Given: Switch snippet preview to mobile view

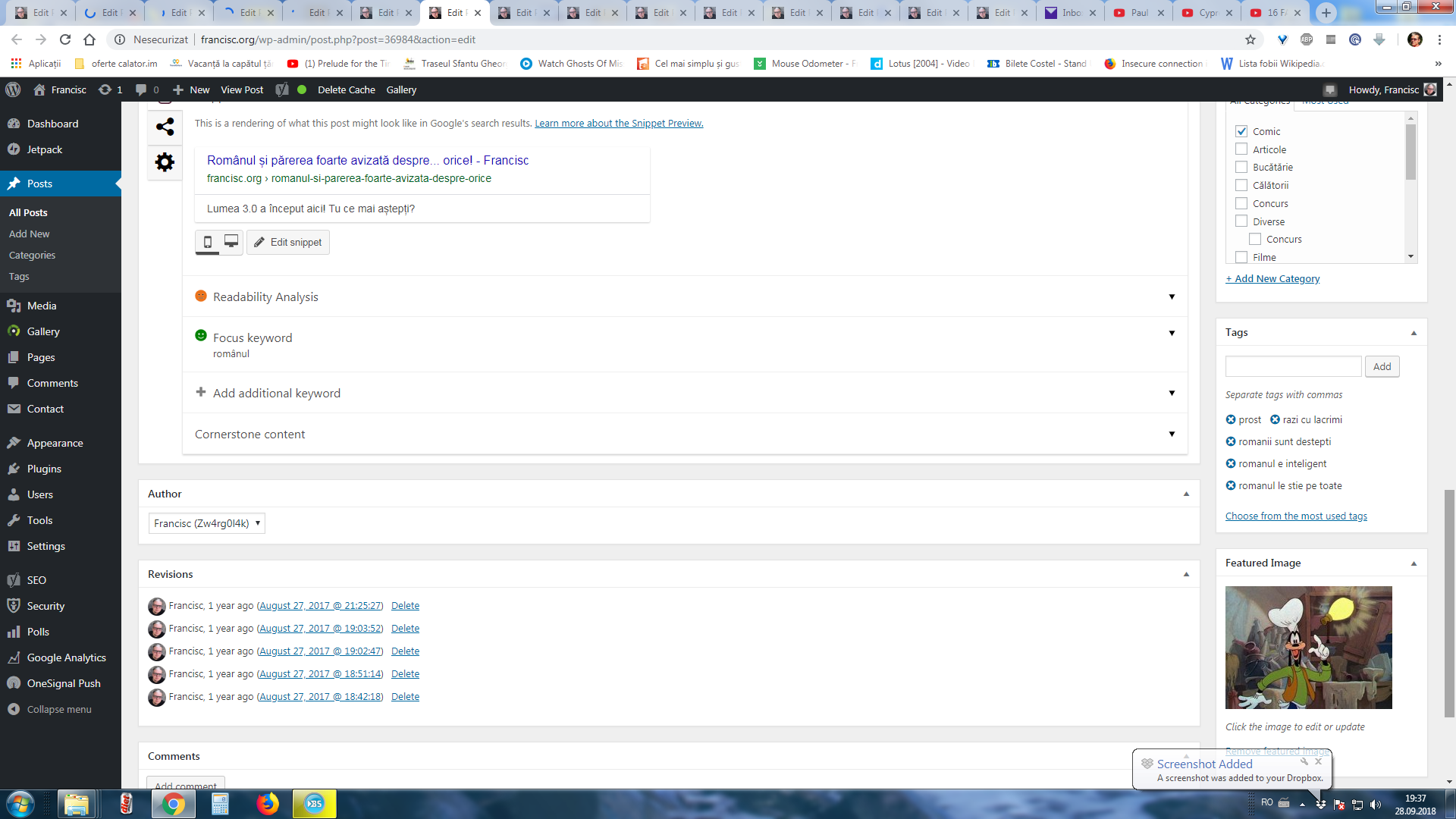Looking at the screenshot, I should point(207,242).
